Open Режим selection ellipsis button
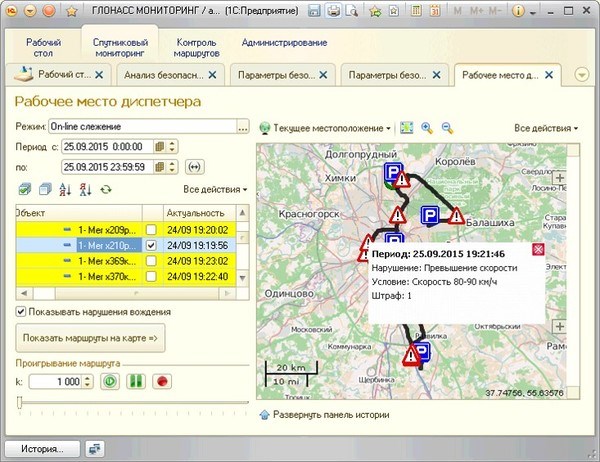Image resolution: width=600 pixels, height=462 pixels. pos(243,127)
